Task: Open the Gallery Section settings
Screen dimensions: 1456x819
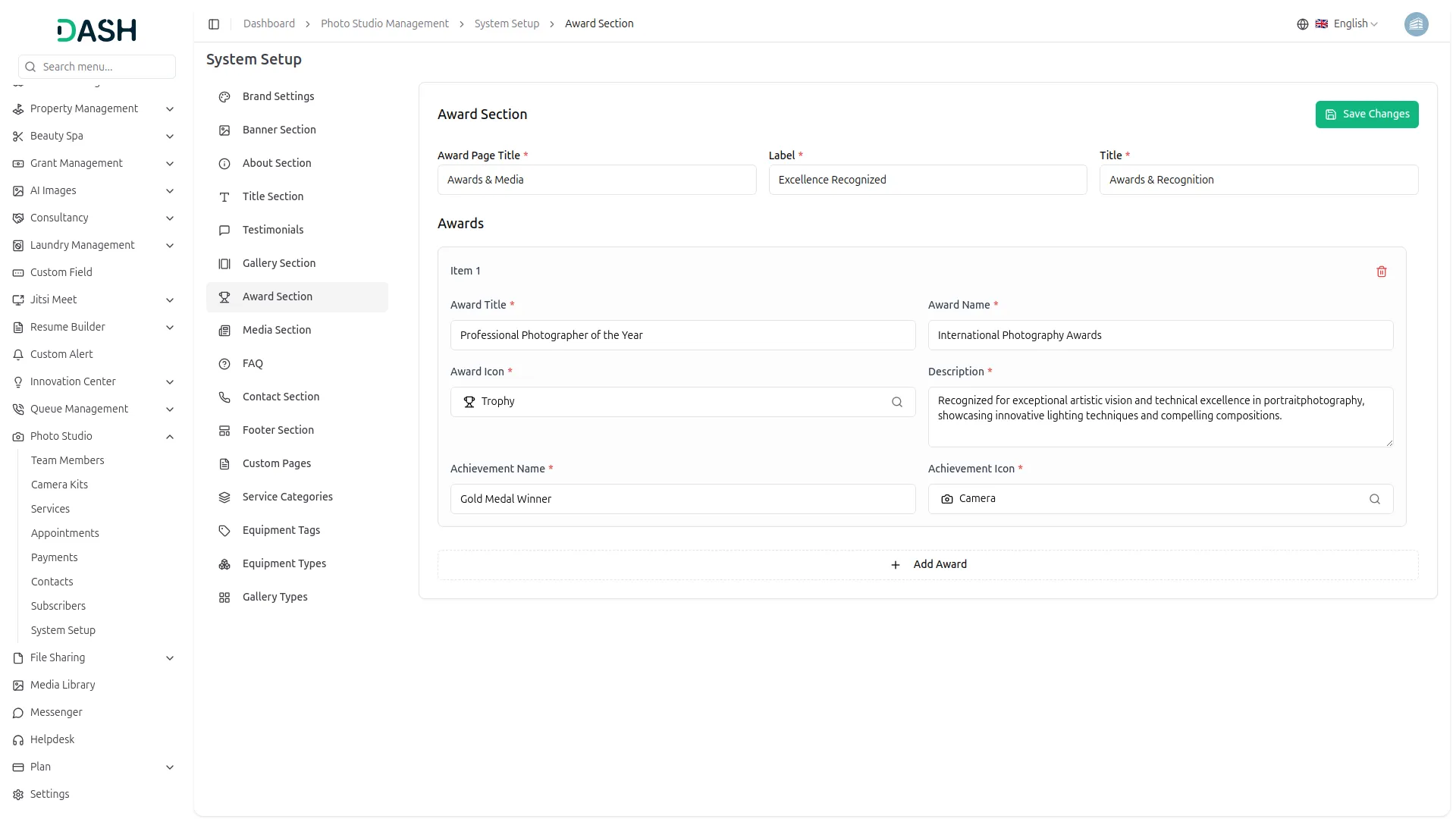Action: pos(278,263)
